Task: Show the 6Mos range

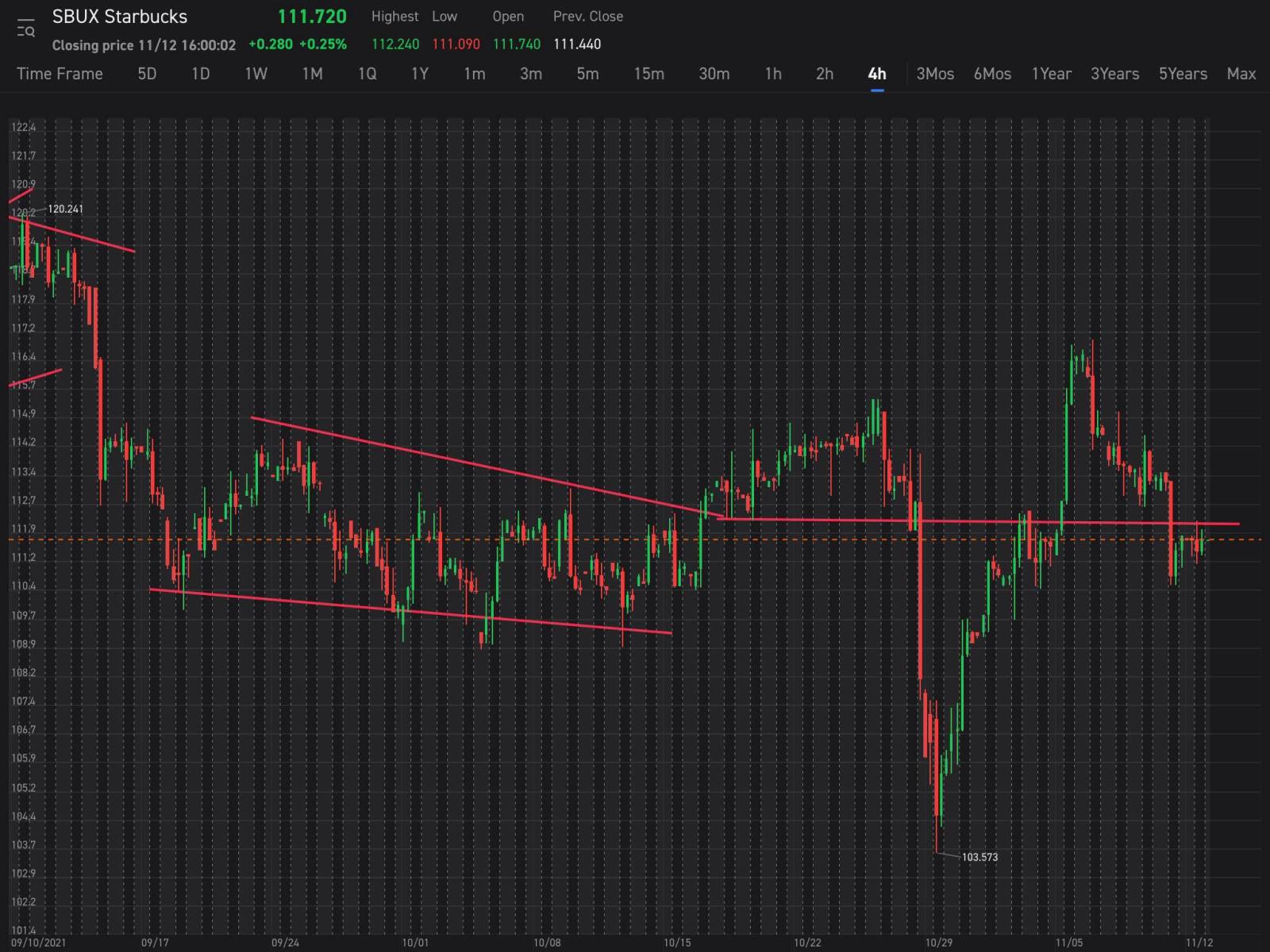Action: (992, 74)
